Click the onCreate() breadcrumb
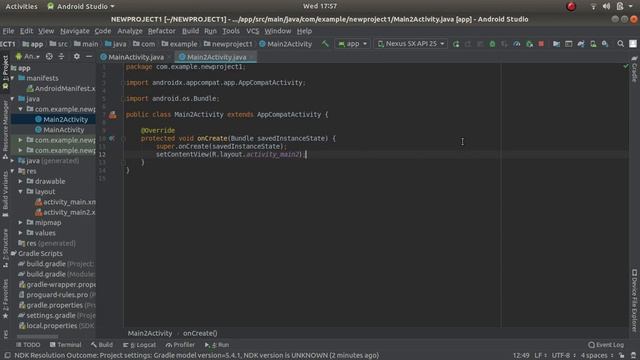The width and height of the screenshot is (640, 360). (x=200, y=333)
